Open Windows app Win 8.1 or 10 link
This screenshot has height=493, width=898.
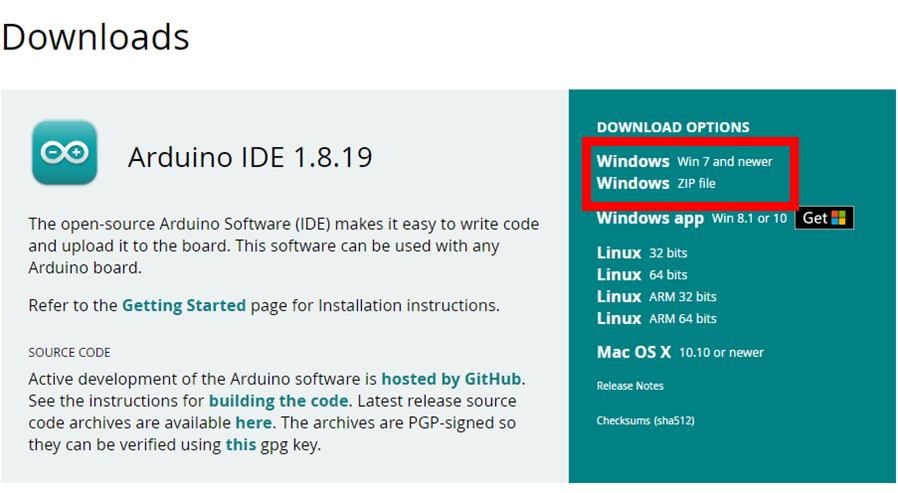[692, 218]
